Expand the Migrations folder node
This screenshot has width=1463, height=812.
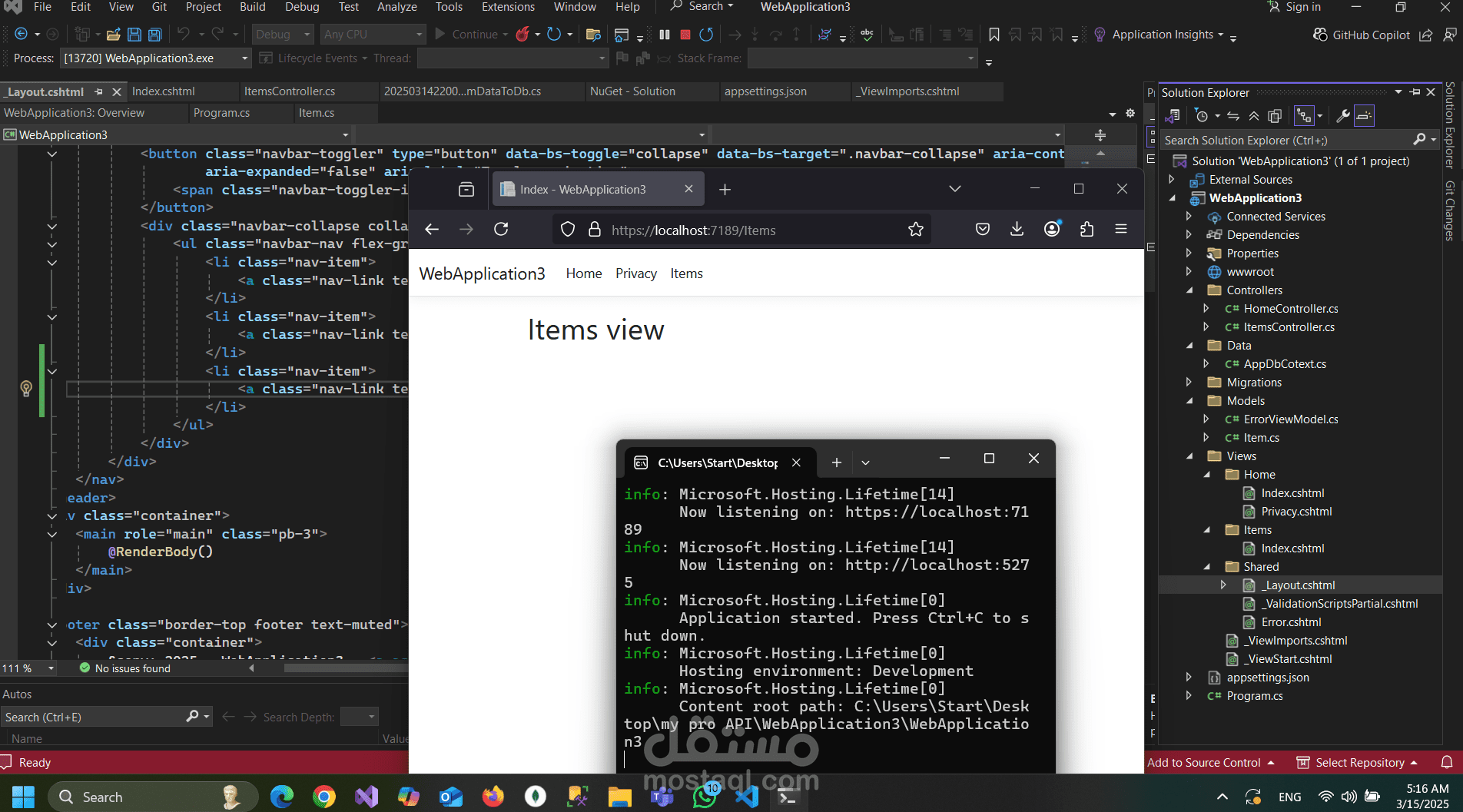1189,383
